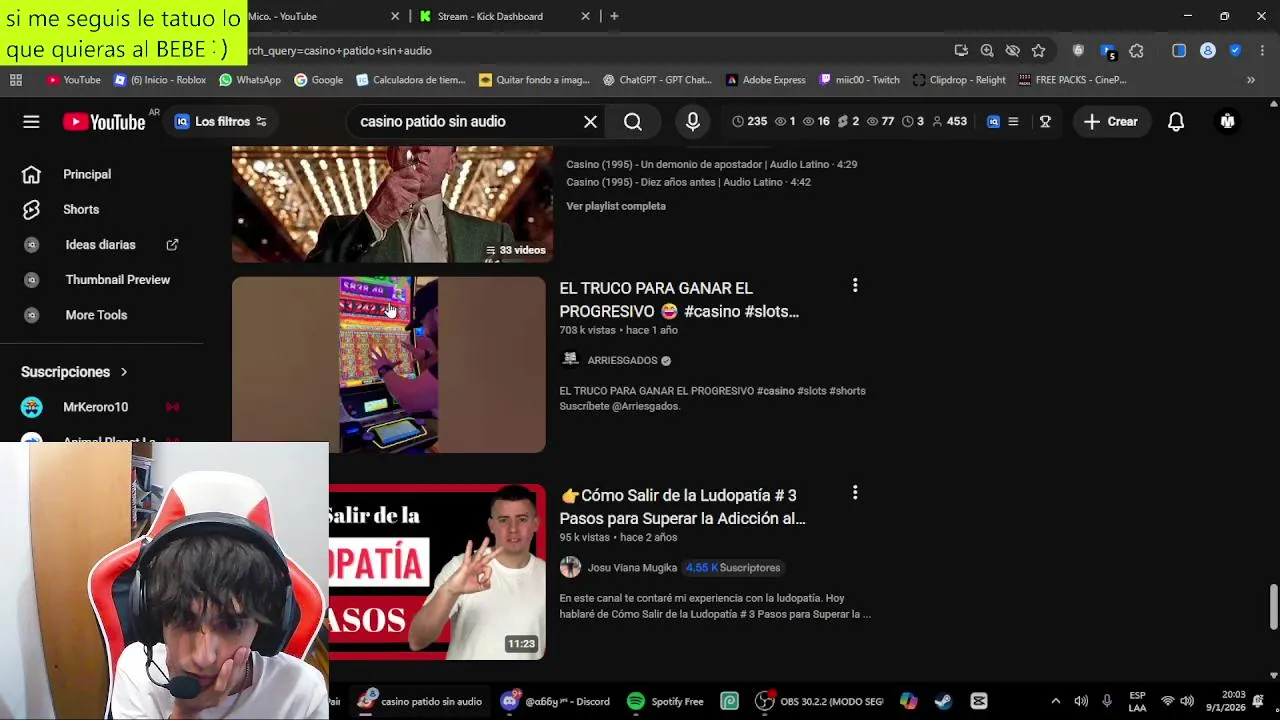Open the zoom magnifier in address bar
Viewport: 1280px width, 720px height.
[987, 50]
